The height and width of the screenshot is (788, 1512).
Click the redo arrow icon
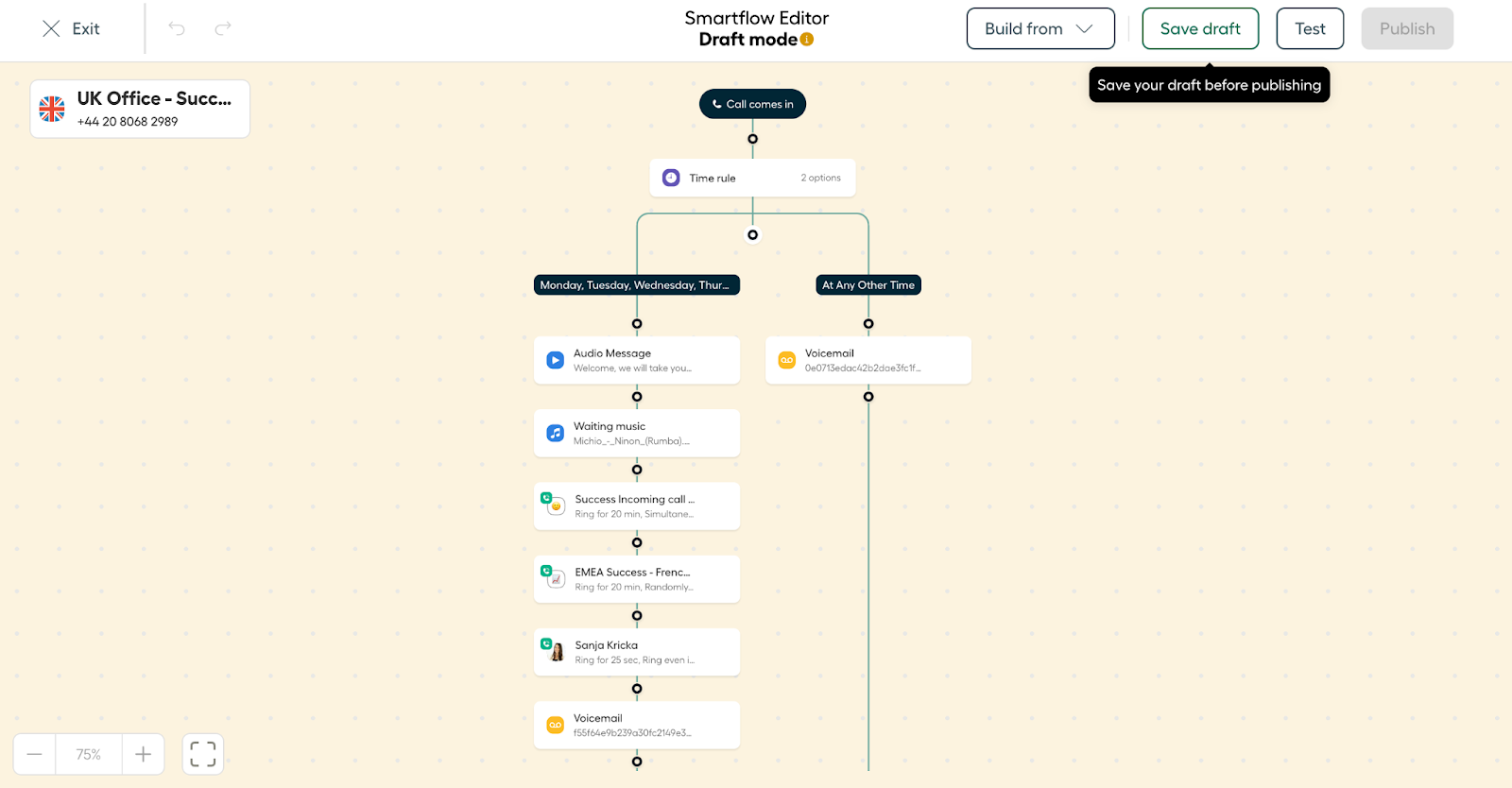pos(223,28)
